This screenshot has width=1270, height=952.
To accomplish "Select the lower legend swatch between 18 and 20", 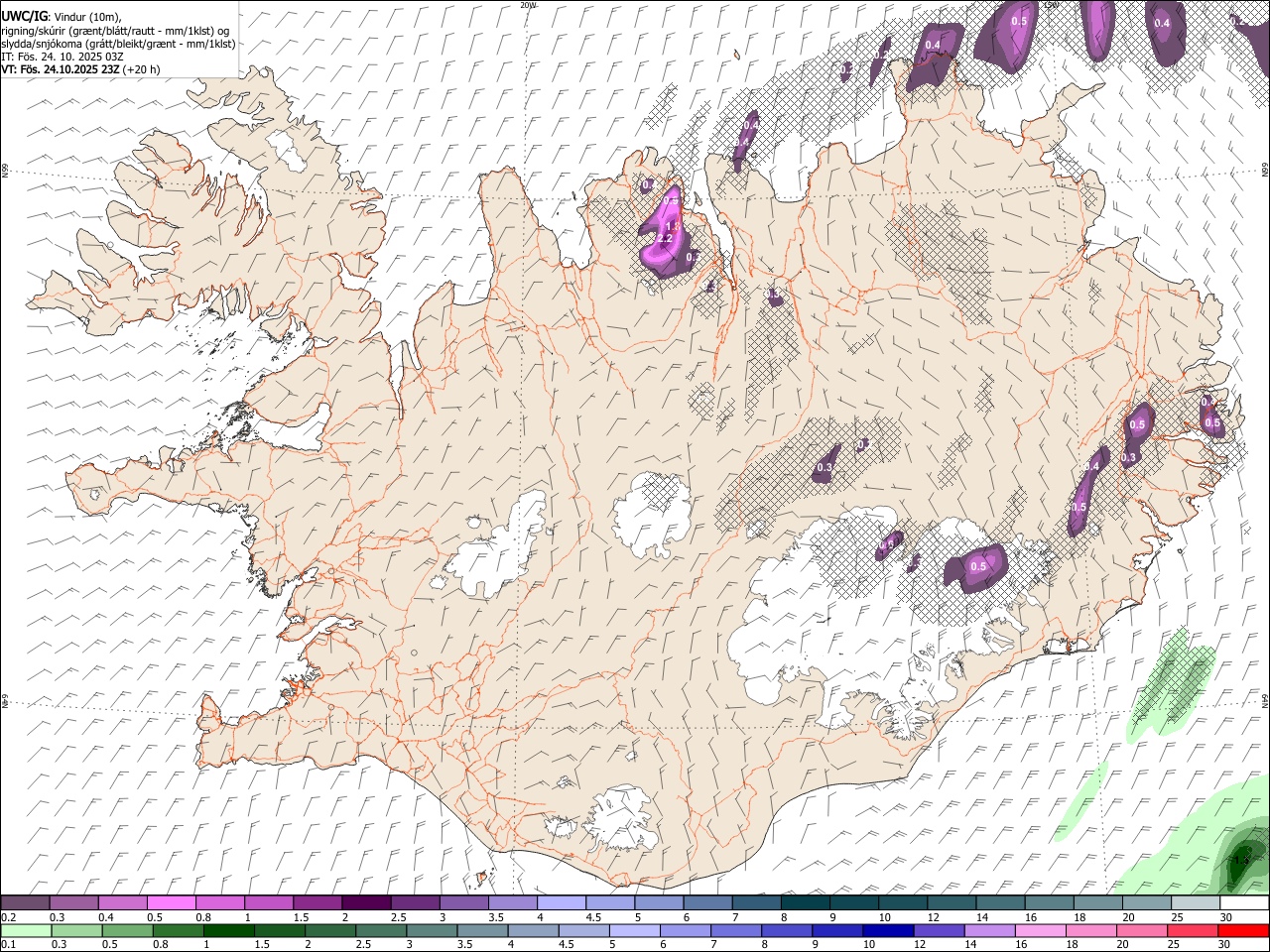I will 1091,930.
